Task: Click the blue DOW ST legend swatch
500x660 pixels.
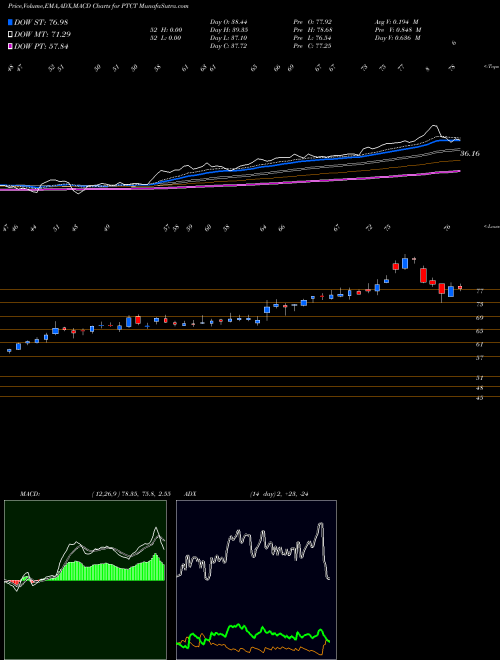Action: [x=10, y=22]
